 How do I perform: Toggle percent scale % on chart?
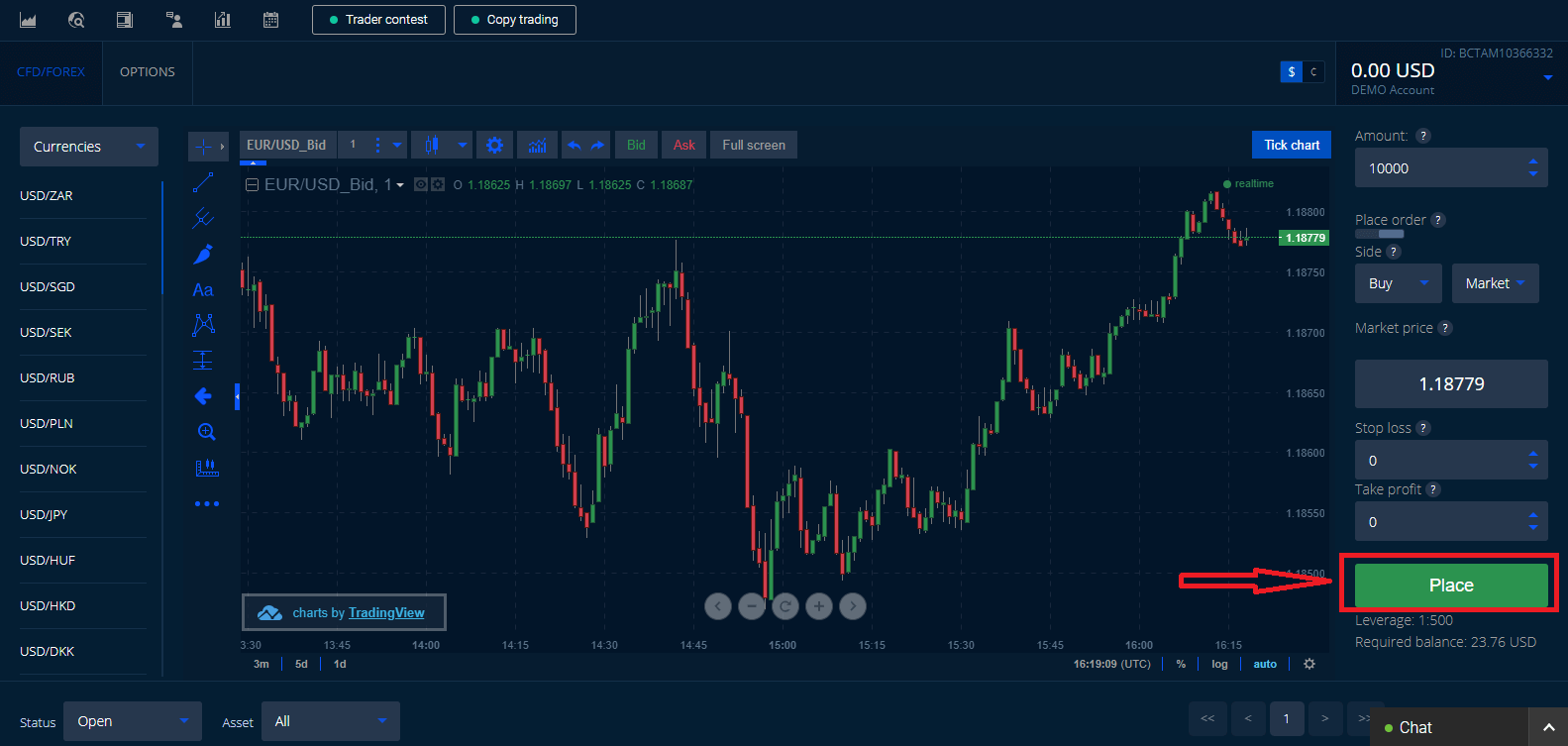pos(1181,664)
